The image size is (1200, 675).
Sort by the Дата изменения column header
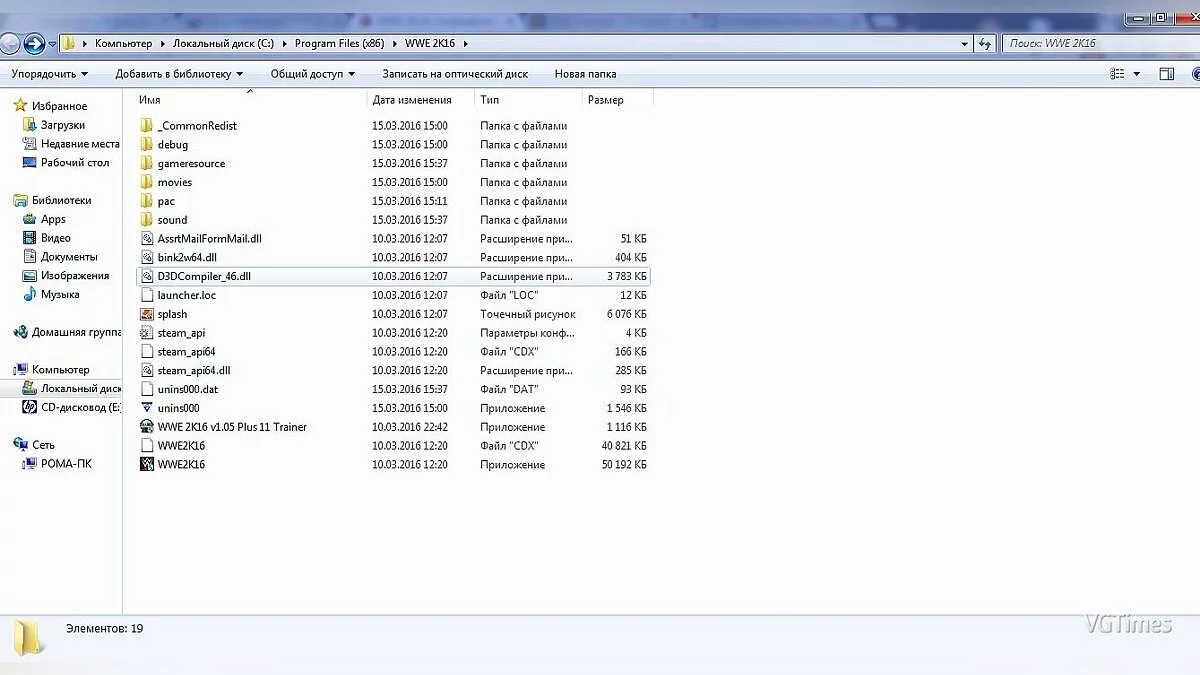click(x=411, y=100)
